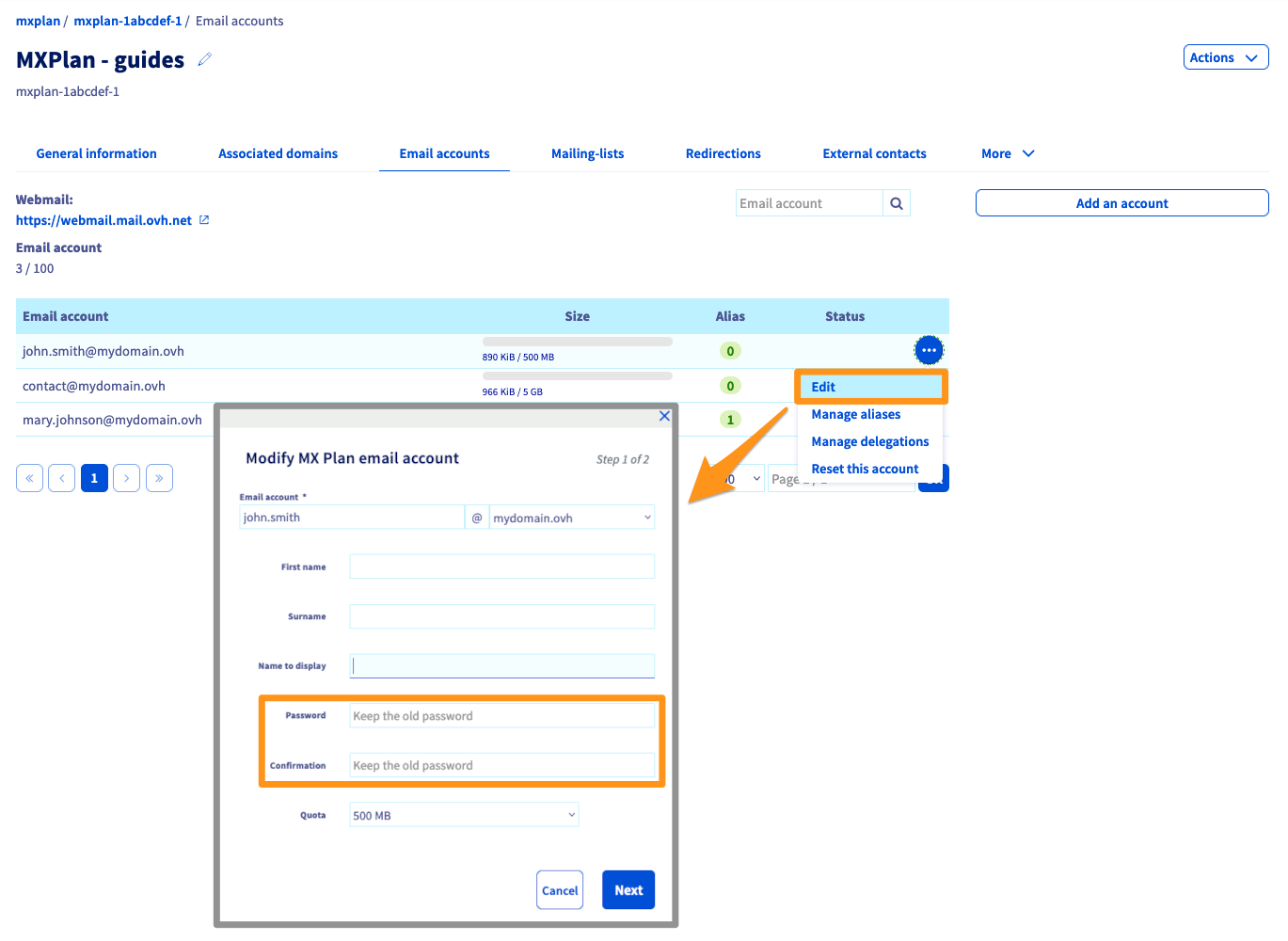Click external link icon next to webmail URL
Viewport: 1288px width, 941px height.
coord(204,220)
